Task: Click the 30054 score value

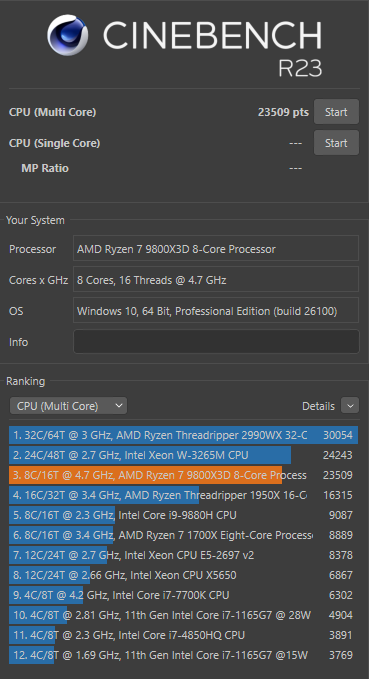Action: pos(338,435)
